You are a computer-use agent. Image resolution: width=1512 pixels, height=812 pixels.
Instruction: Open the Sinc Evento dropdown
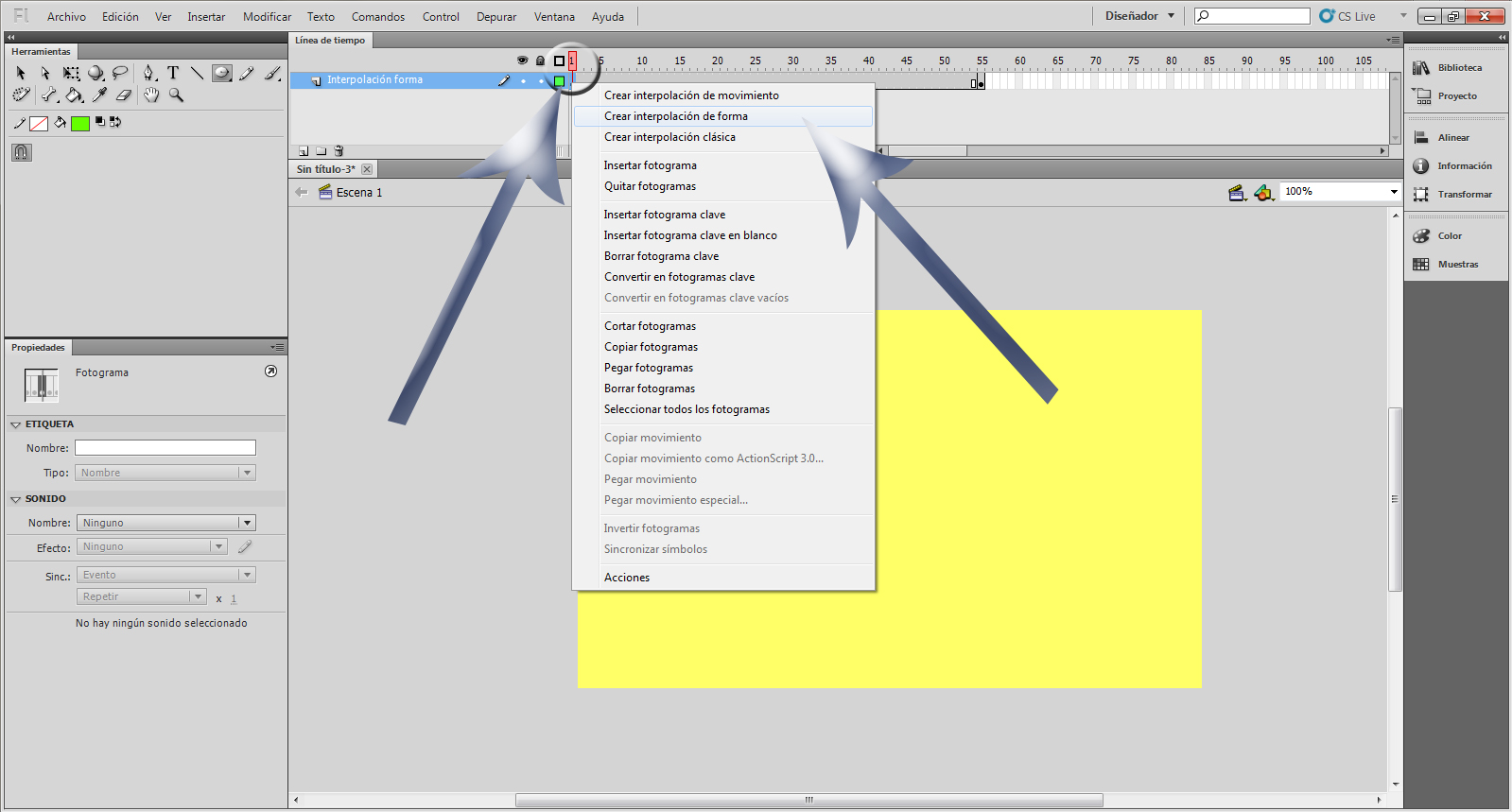166,575
